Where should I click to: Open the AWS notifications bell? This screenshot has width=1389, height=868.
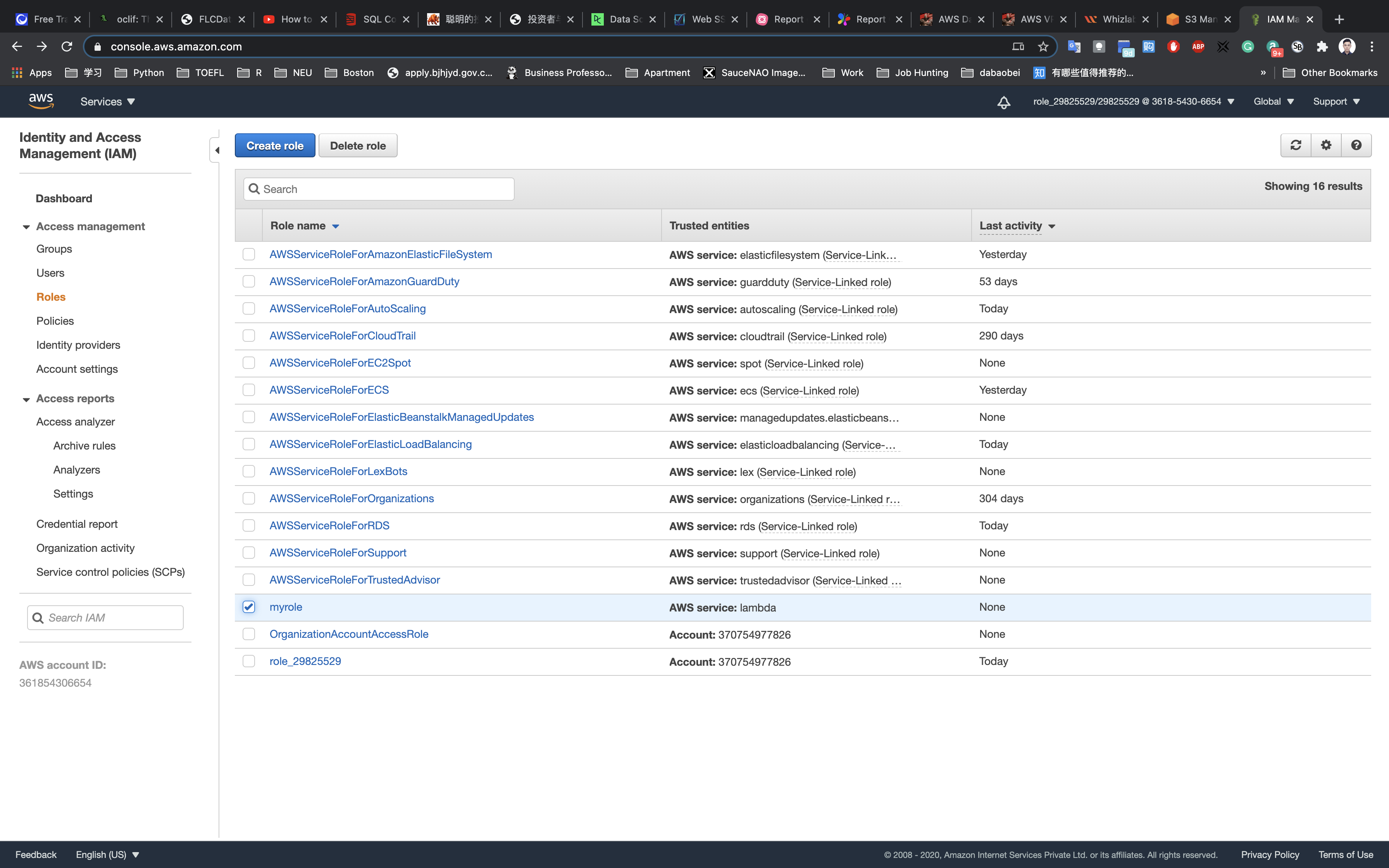(x=1003, y=102)
